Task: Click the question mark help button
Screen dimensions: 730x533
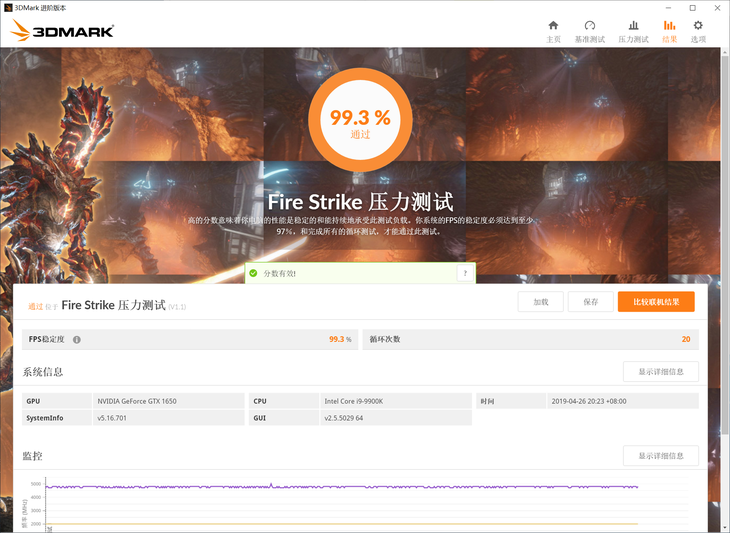Action: pyautogui.click(x=465, y=273)
